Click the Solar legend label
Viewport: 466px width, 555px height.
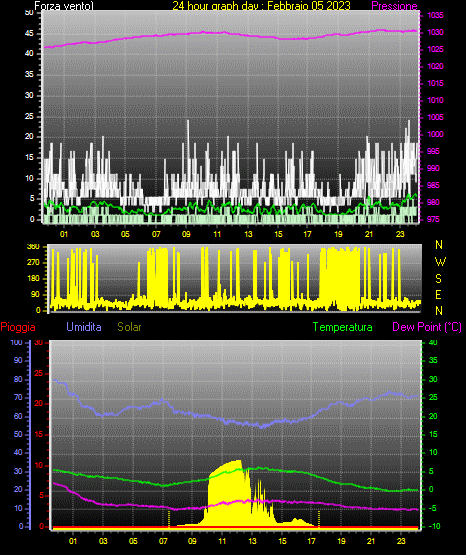tap(129, 327)
